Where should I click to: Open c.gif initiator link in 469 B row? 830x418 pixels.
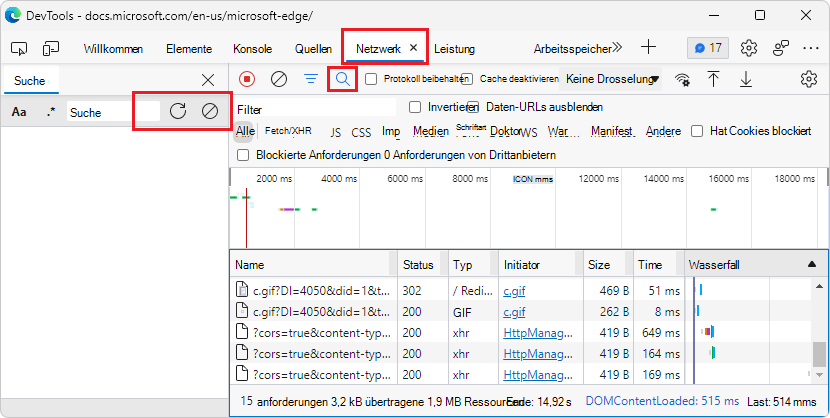click(514, 290)
